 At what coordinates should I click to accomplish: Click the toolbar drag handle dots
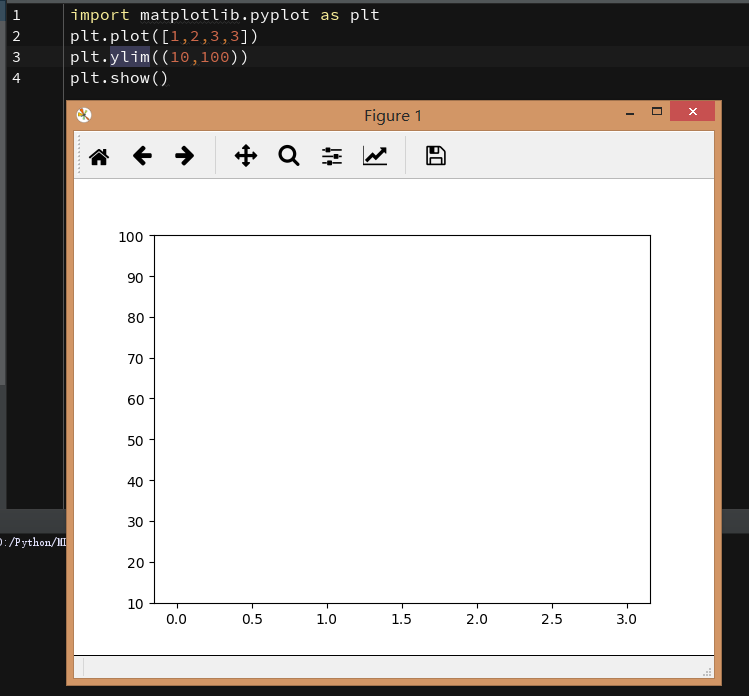[79, 155]
